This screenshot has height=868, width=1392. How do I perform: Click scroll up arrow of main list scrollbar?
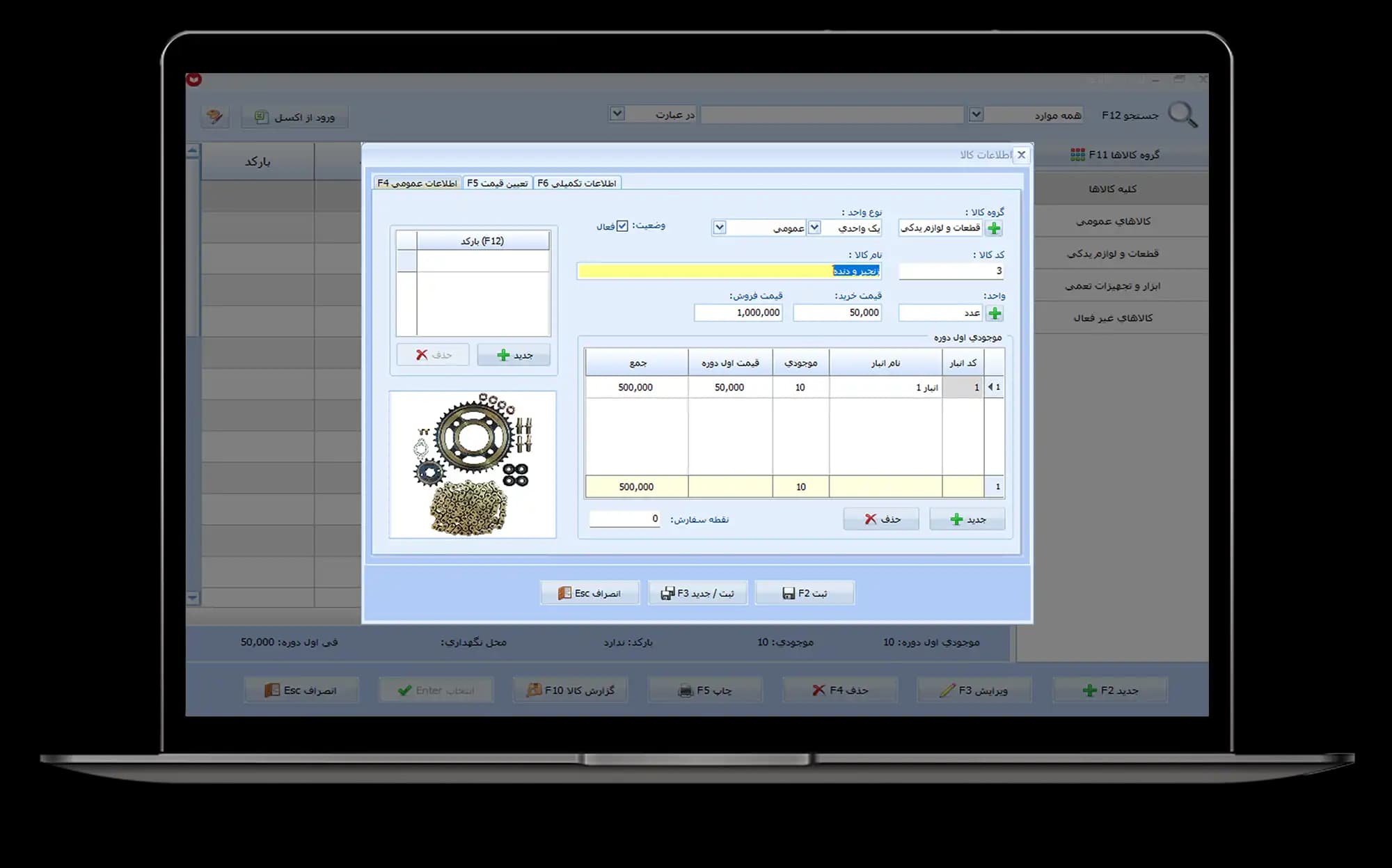tap(193, 150)
